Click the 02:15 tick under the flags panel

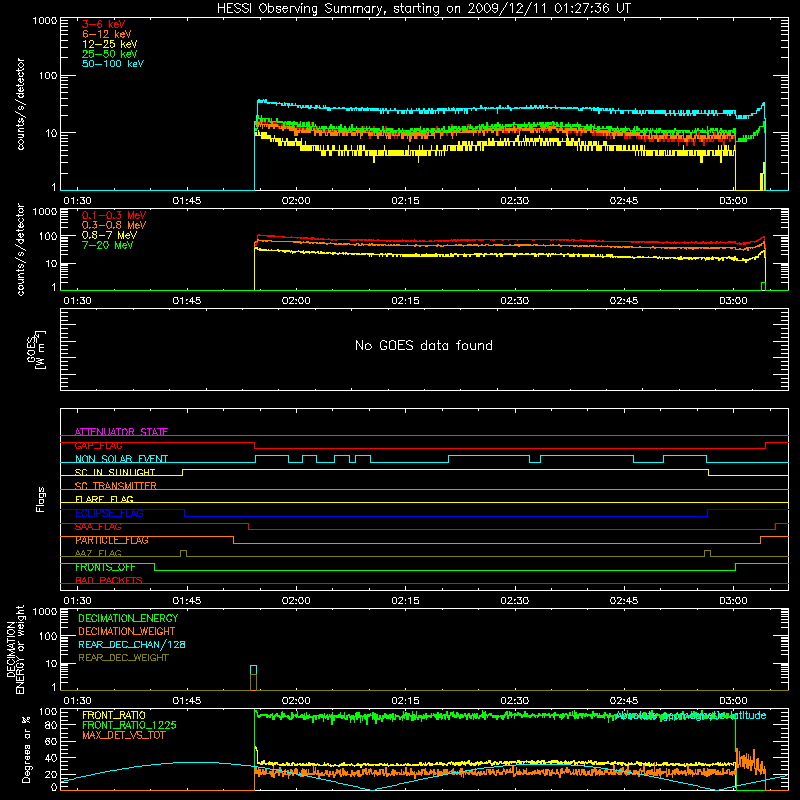pos(405,601)
